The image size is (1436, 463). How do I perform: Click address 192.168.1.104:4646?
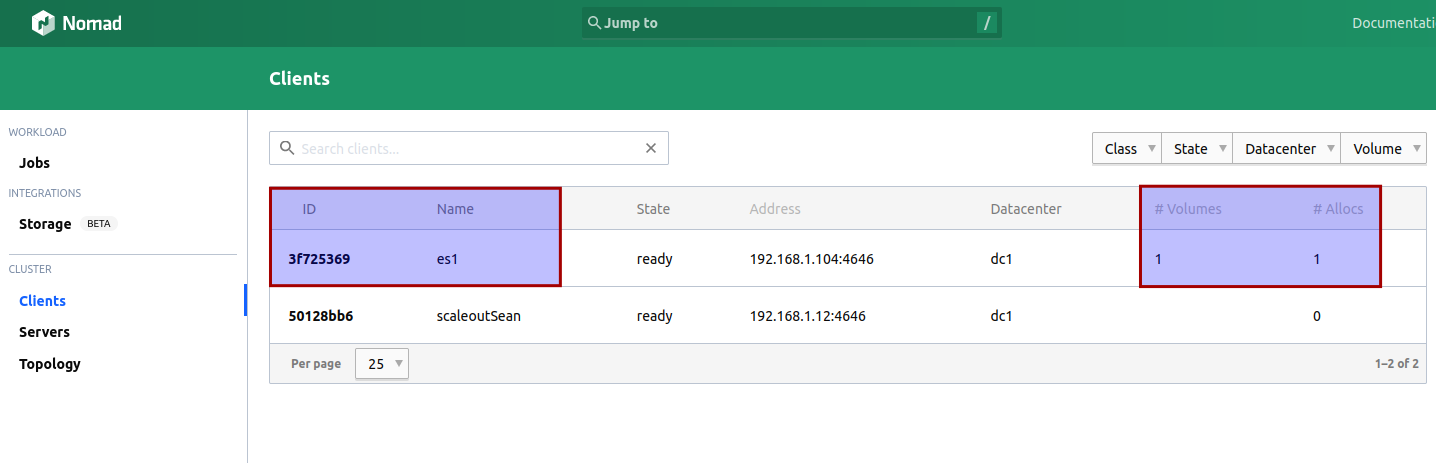pos(812,259)
